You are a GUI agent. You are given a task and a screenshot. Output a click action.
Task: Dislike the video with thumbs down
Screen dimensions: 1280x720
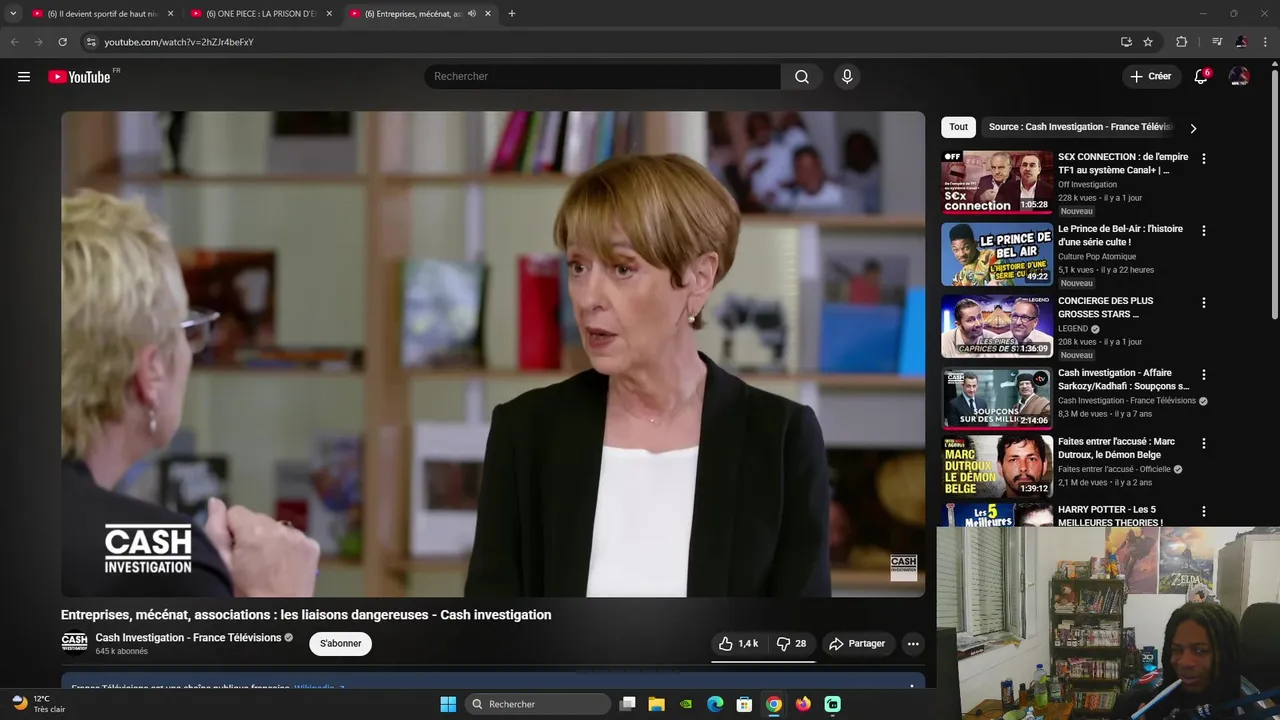[x=791, y=644]
